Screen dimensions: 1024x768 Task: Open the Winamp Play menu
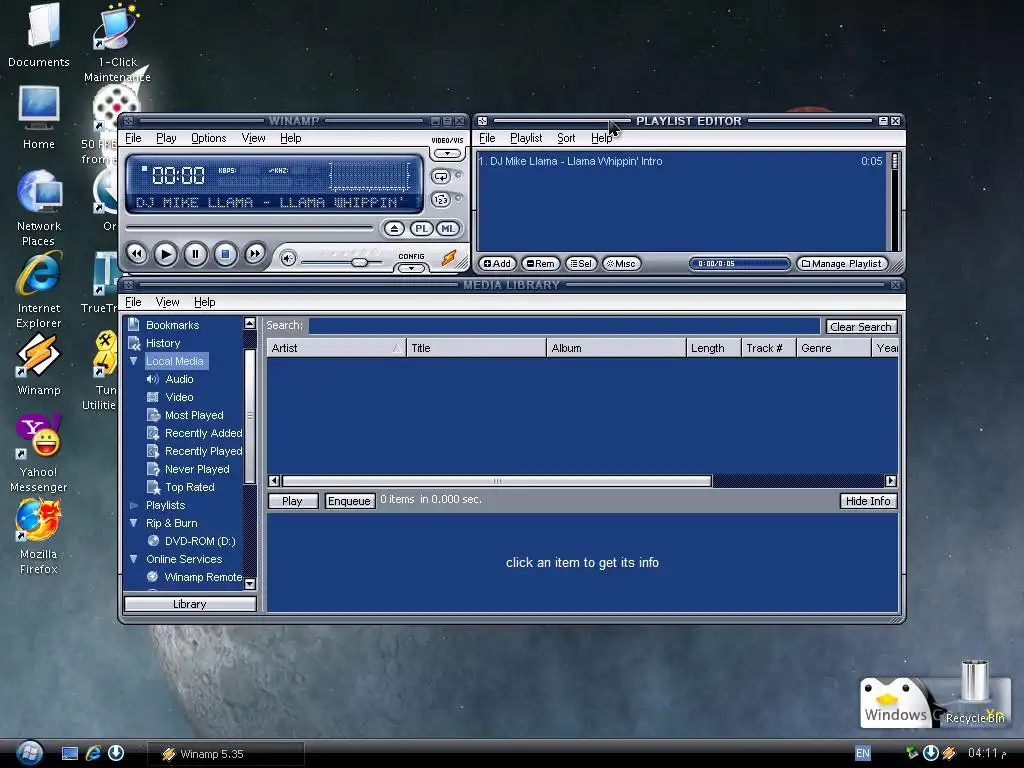[166, 138]
